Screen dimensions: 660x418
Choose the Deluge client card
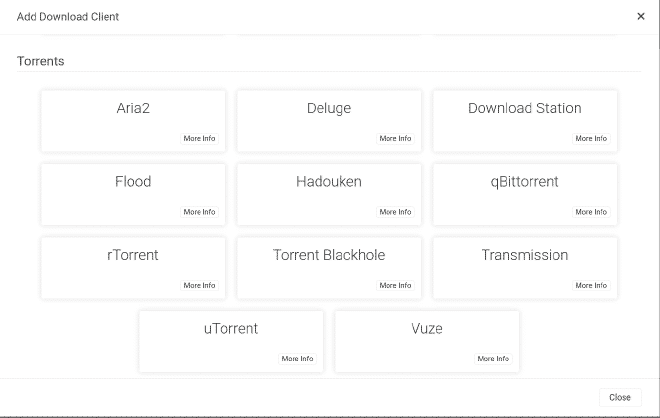coord(329,121)
